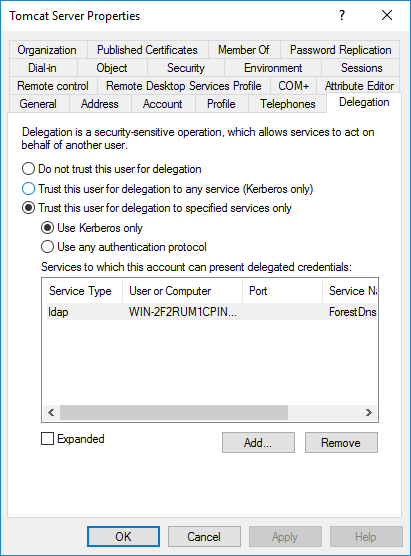
Task: Open the Sessions tab
Action: (362, 68)
